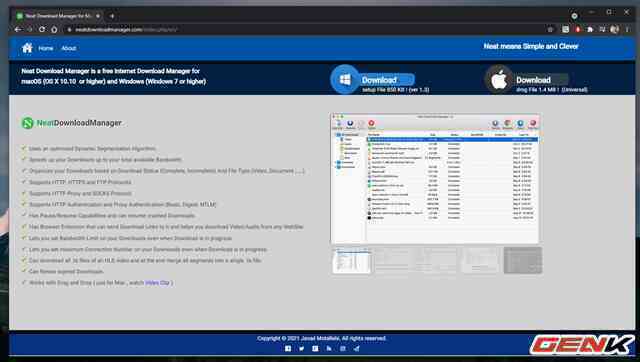640x362 pixels.
Task: Select the Neat Download Manager browser tab
Action: click(58, 16)
